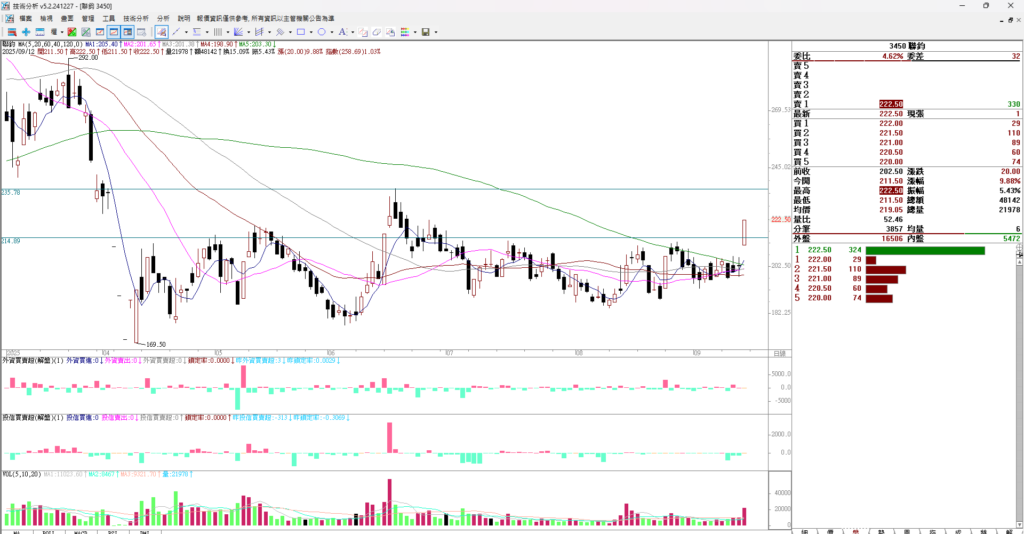Select the rectangle drawing tool

pos(300,31)
